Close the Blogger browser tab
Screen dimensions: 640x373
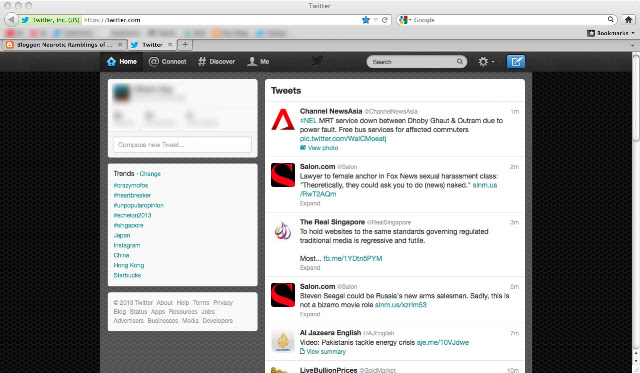(x=120, y=44)
